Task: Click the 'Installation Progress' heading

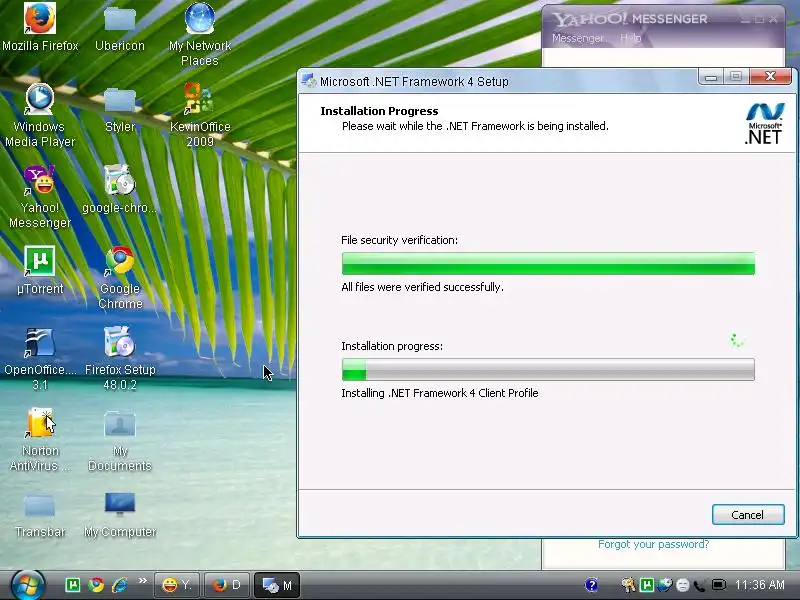Action: coord(379,111)
